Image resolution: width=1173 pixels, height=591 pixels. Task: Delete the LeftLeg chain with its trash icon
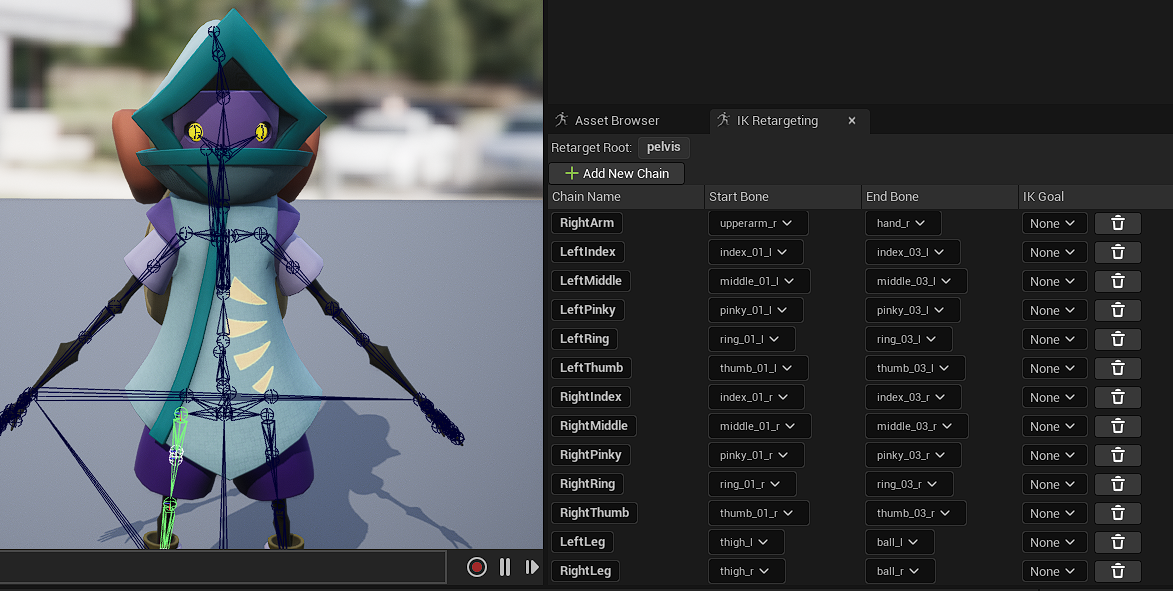[1118, 542]
